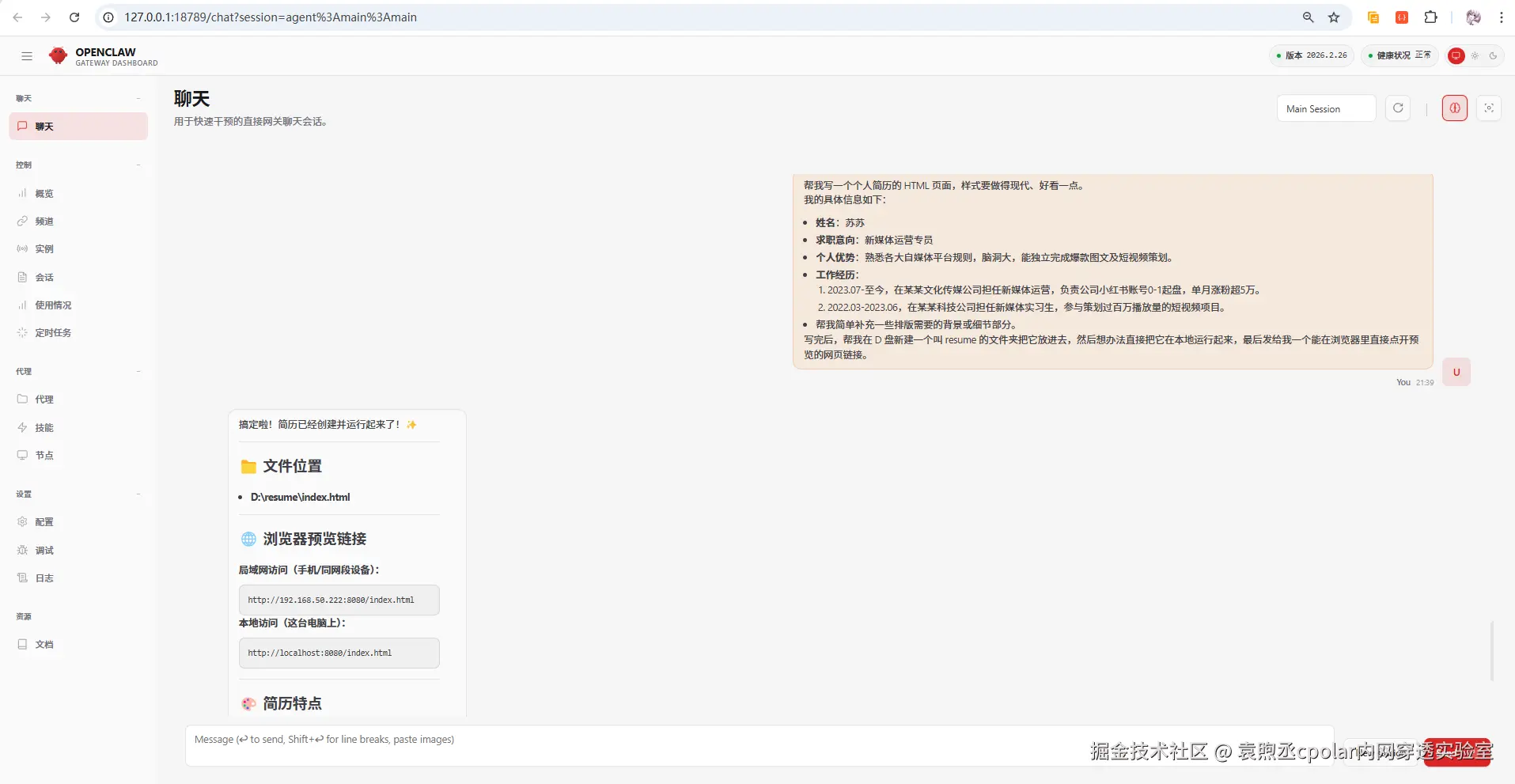Image resolution: width=1515 pixels, height=784 pixels.
Task: Click the 本地访问（这台电脑上） label
Action: click(292, 623)
